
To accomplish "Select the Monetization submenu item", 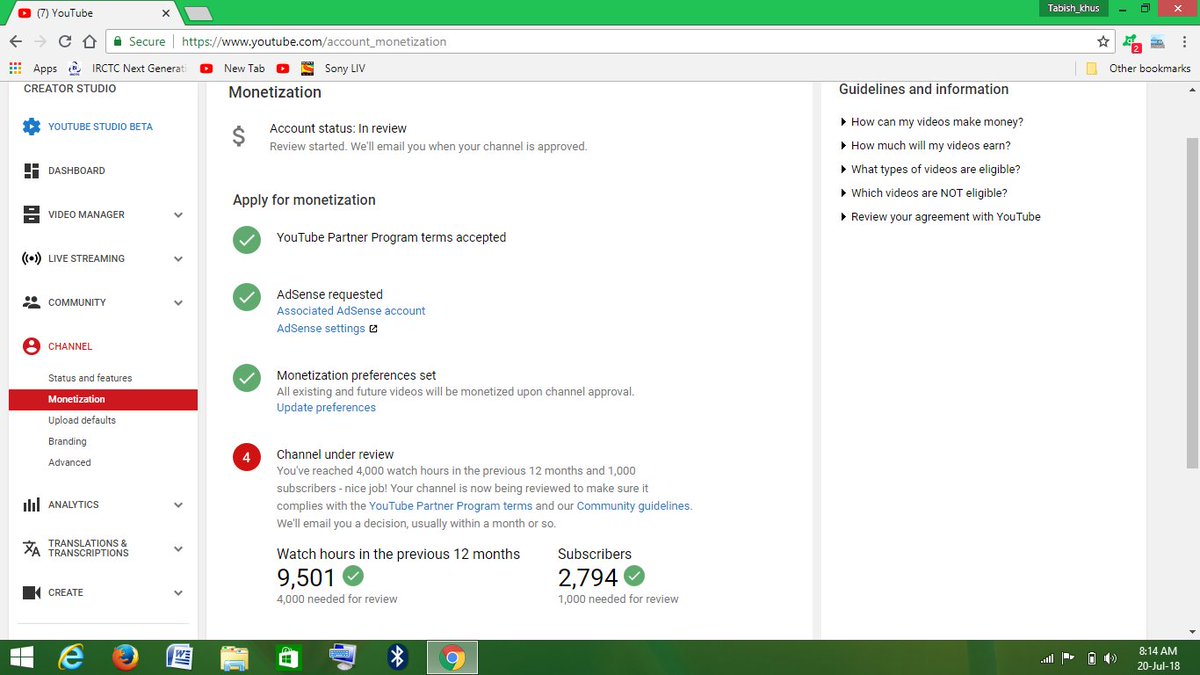I will [x=103, y=399].
